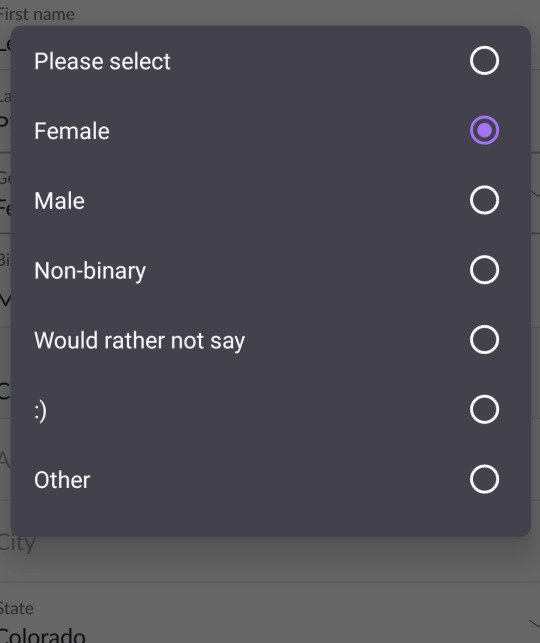
Task: Expand the State dropdown chevron arrow
Action: [534, 624]
